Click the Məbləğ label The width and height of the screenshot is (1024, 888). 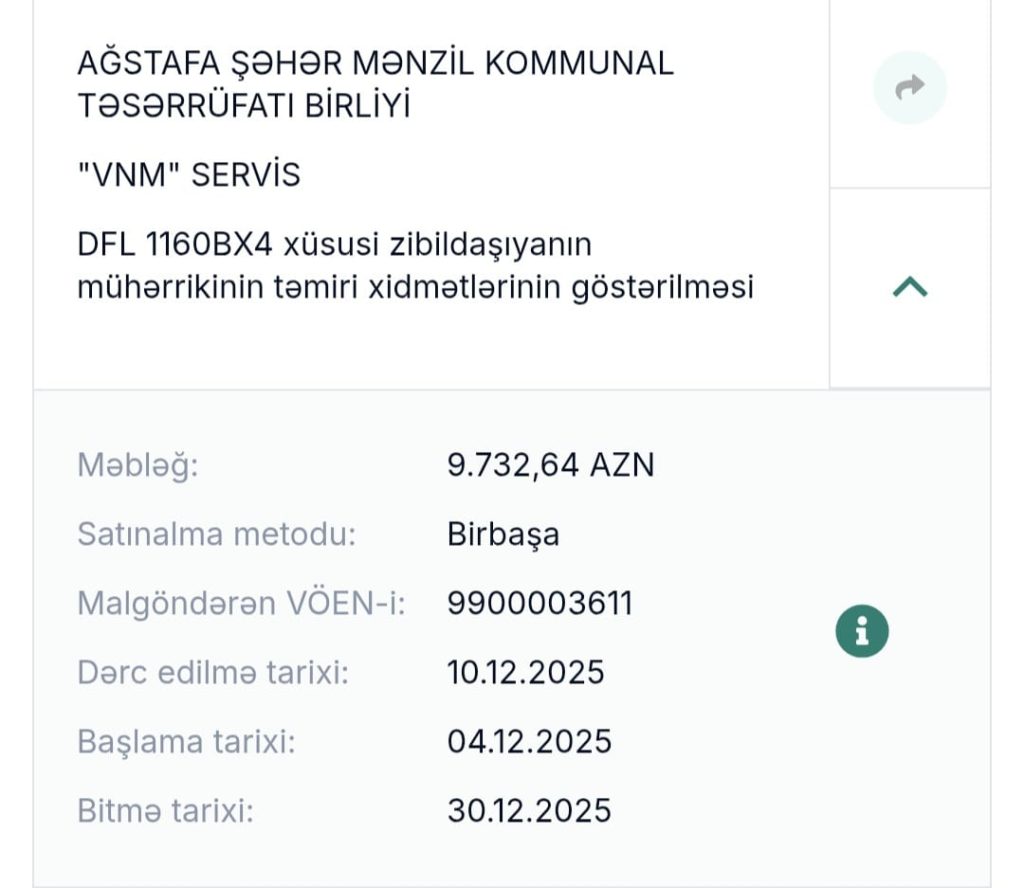[138, 466]
